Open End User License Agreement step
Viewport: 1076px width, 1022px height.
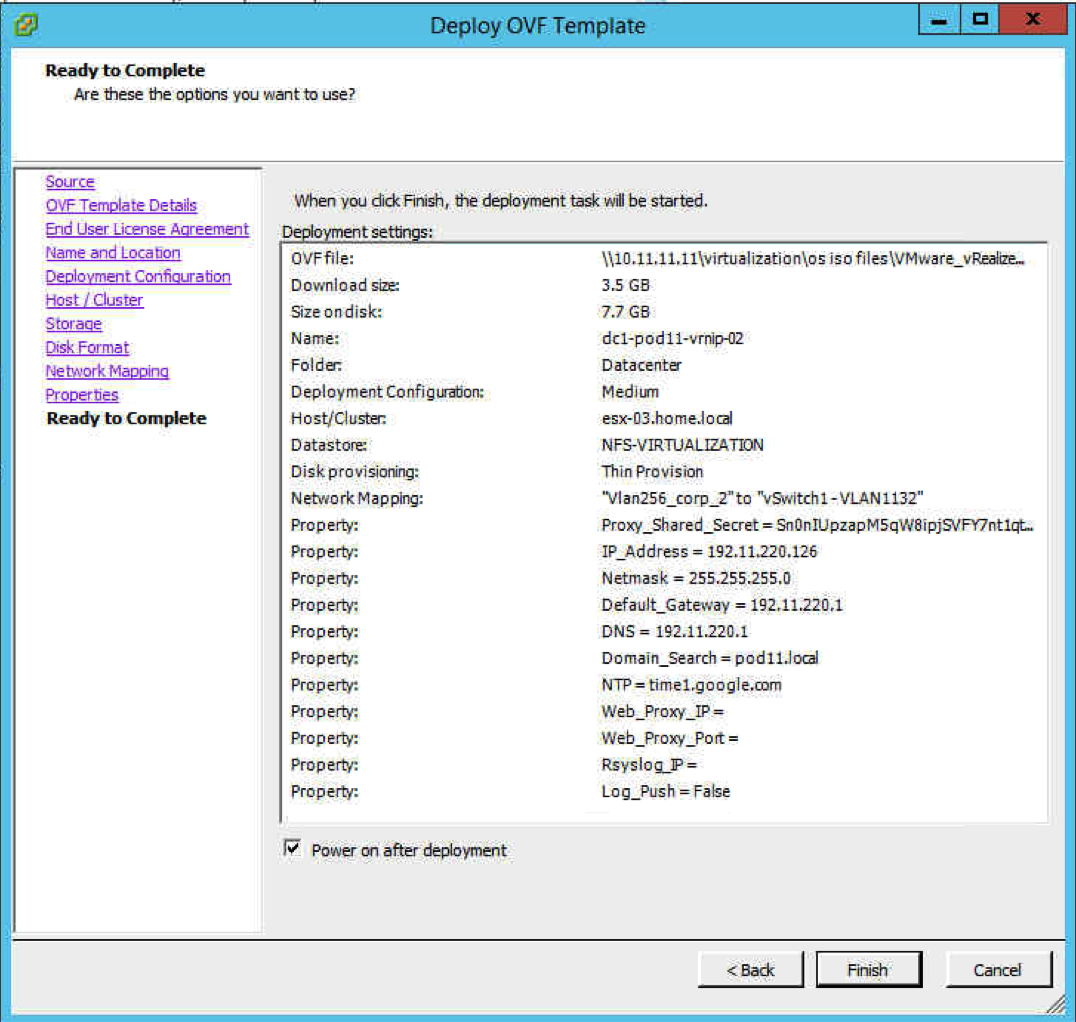point(147,229)
